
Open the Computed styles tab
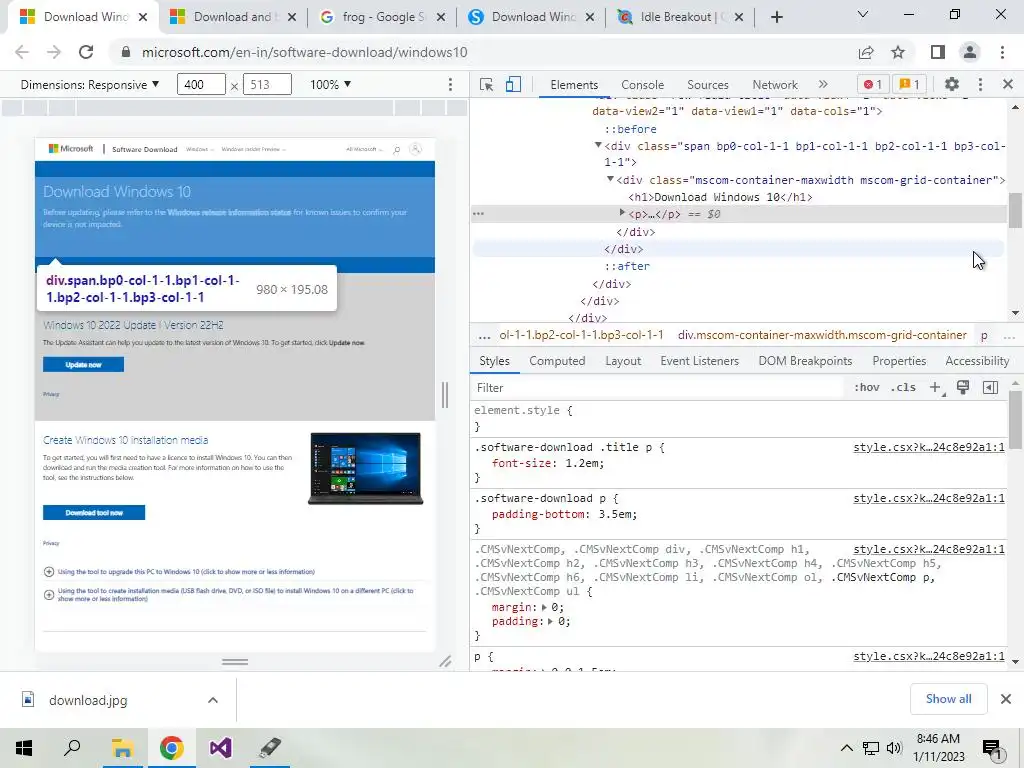(557, 361)
